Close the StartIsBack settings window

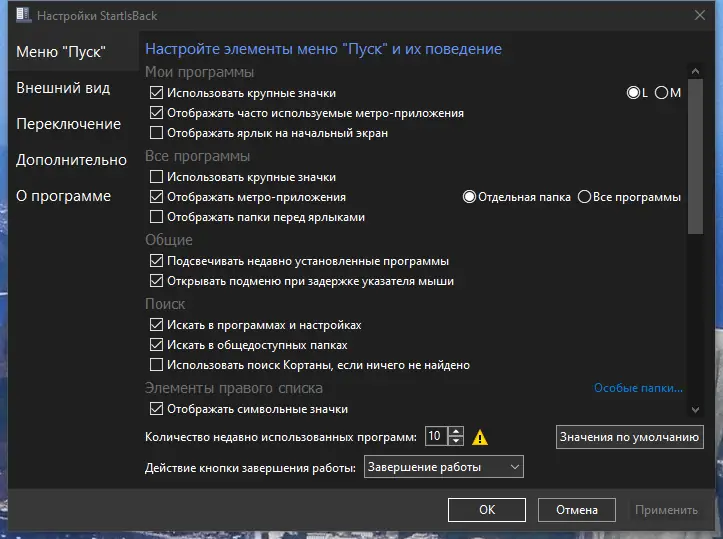699,15
